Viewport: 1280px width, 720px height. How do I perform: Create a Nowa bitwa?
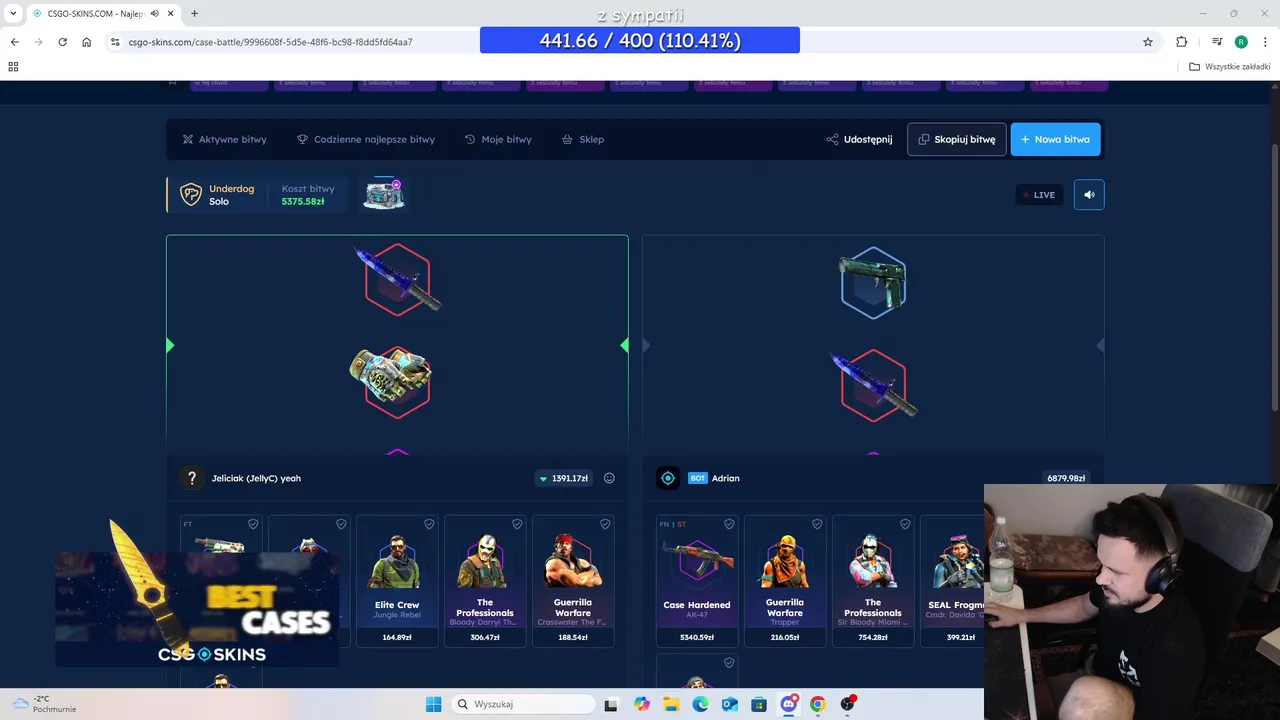point(1056,139)
